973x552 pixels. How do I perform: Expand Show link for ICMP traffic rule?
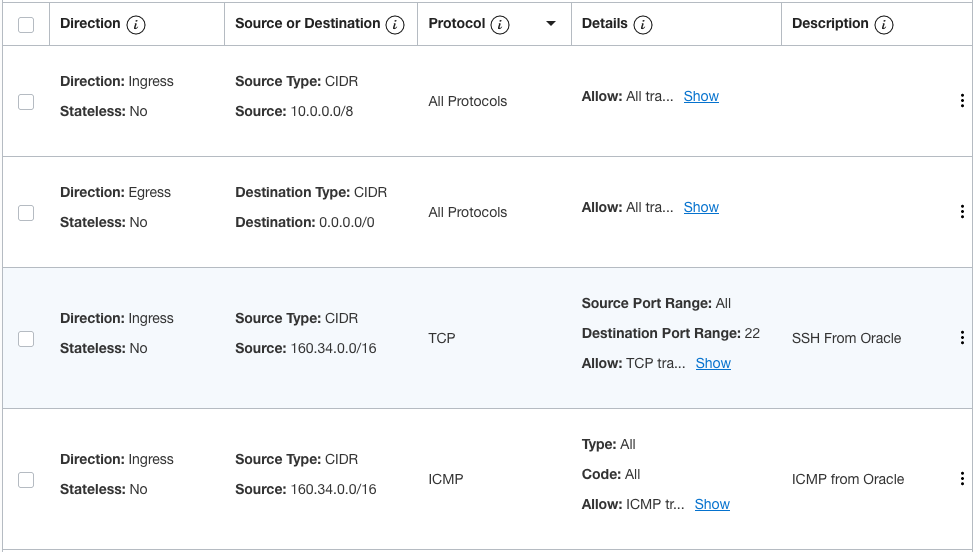(712, 504)
